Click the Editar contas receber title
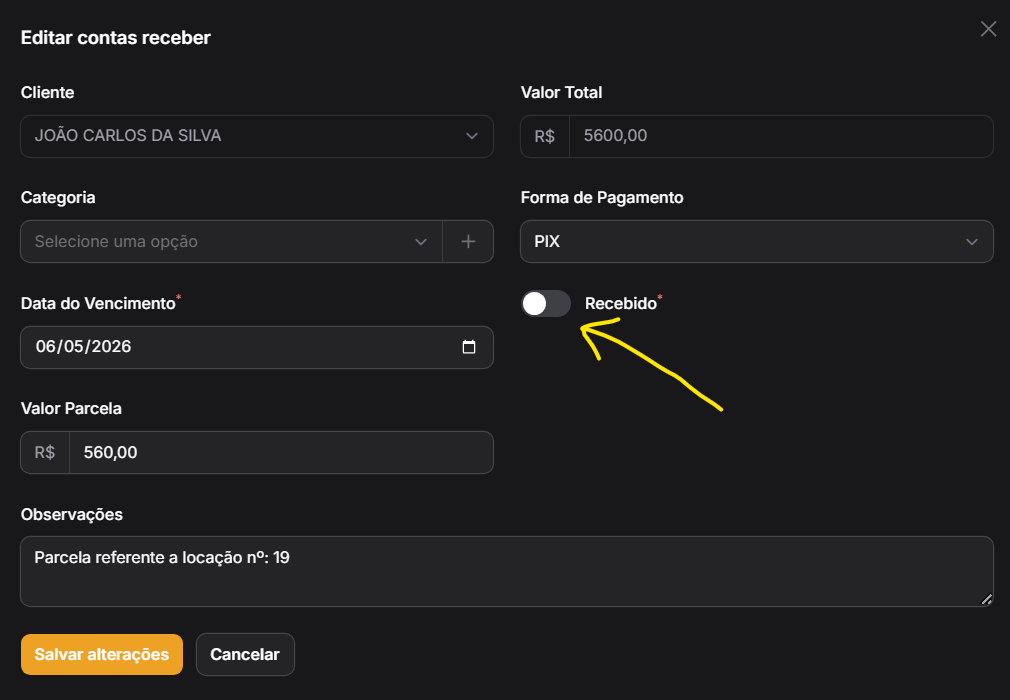Viewport: 1010px width, 700px height. click(x=116, y=38)
